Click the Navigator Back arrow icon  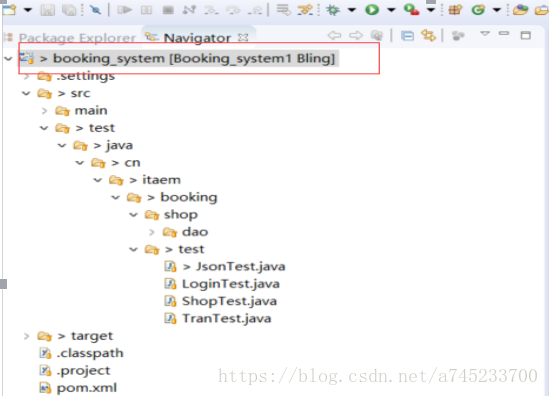click(334, 35)
